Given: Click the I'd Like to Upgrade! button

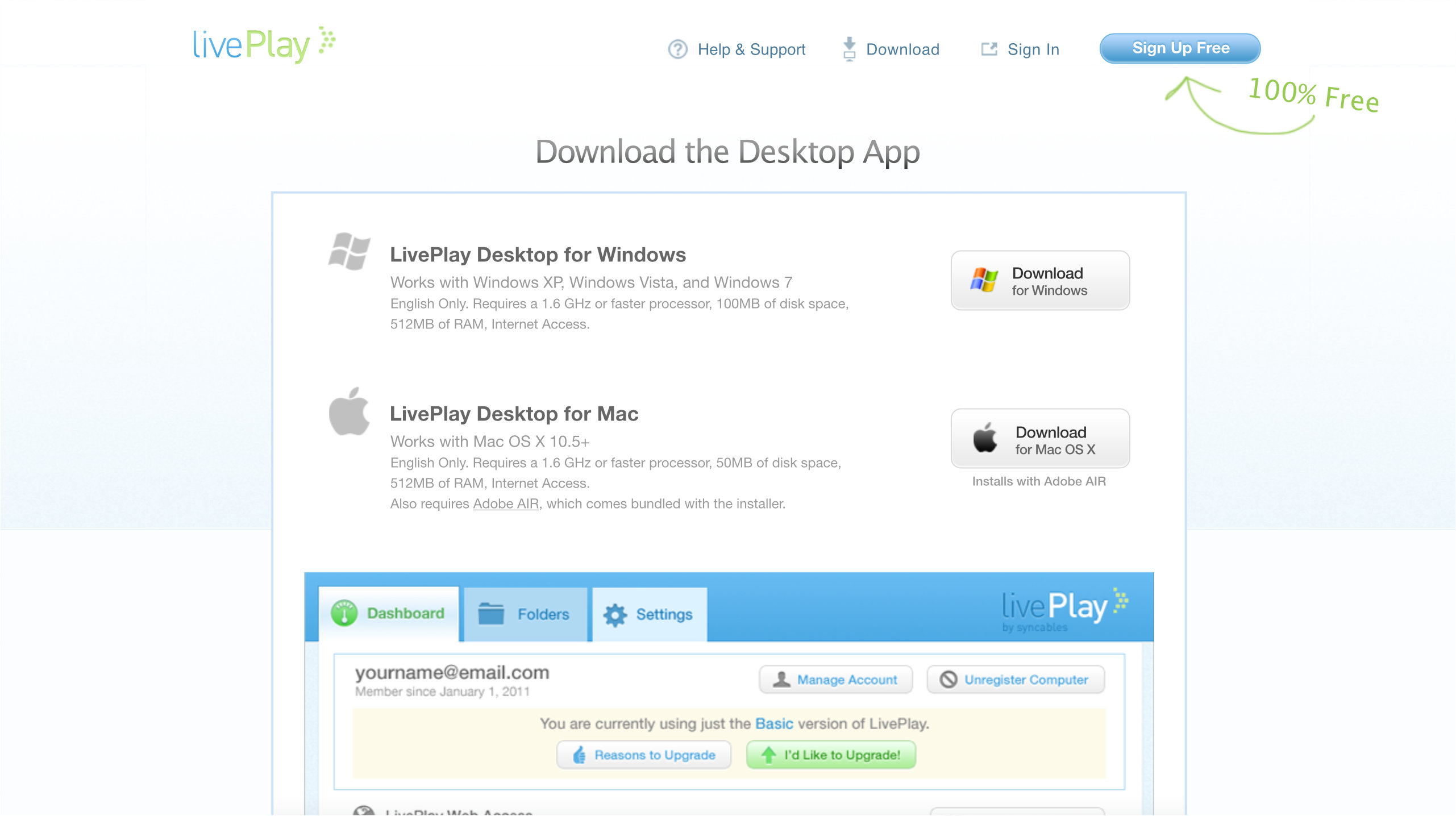Looking at the screenshot, I should [x=831, y=755].
